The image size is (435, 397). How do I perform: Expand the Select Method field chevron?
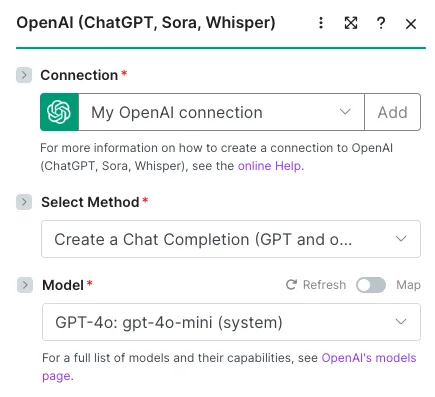tap(24, 202)
